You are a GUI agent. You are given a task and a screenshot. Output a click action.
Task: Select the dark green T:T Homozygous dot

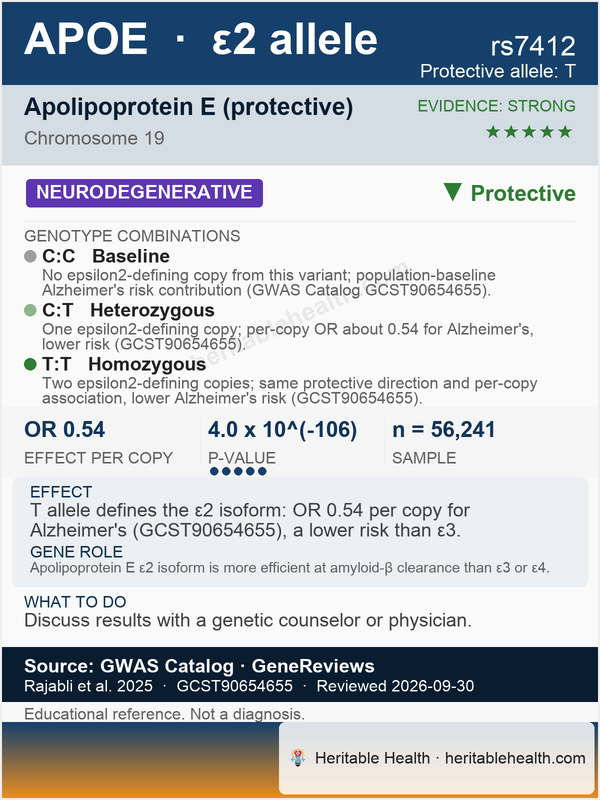[x=30, y=364]
